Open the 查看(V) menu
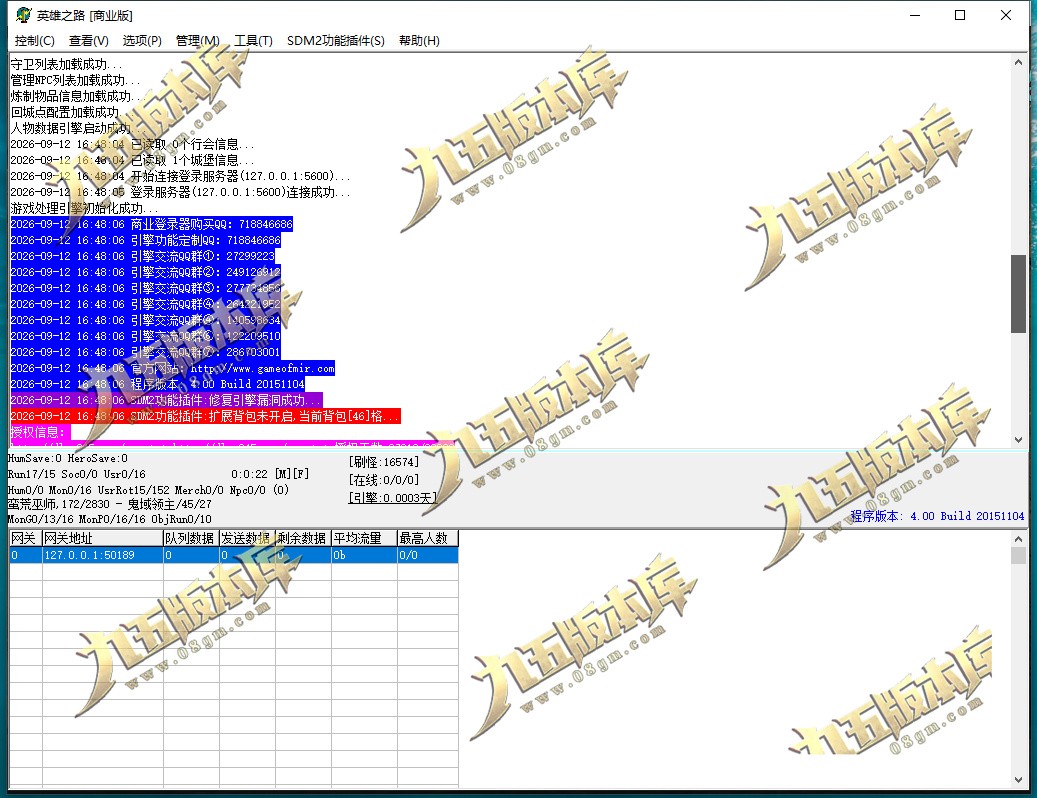Image resolution: width=1037 pixels, height=798 pixels. coord(89,41)
